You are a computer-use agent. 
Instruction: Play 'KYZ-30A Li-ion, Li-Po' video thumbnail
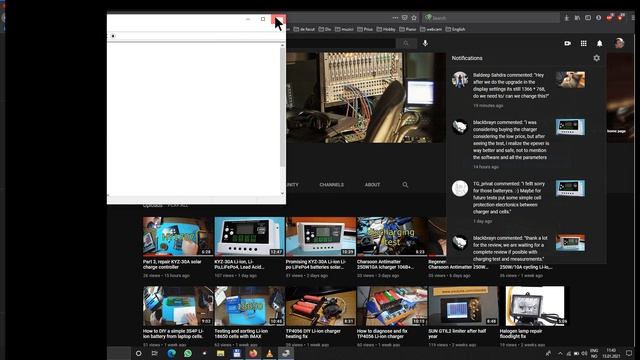(249, 236)
